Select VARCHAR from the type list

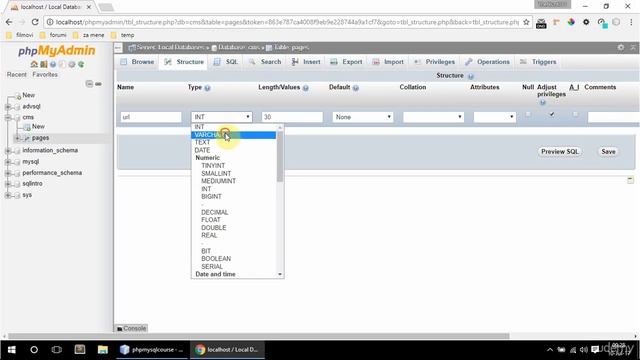[233, 135]
